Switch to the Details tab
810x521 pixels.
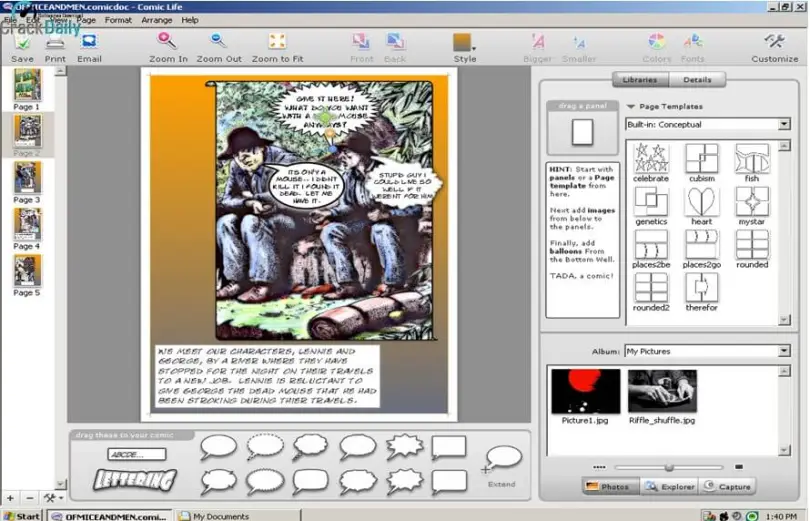coord(697,80)
